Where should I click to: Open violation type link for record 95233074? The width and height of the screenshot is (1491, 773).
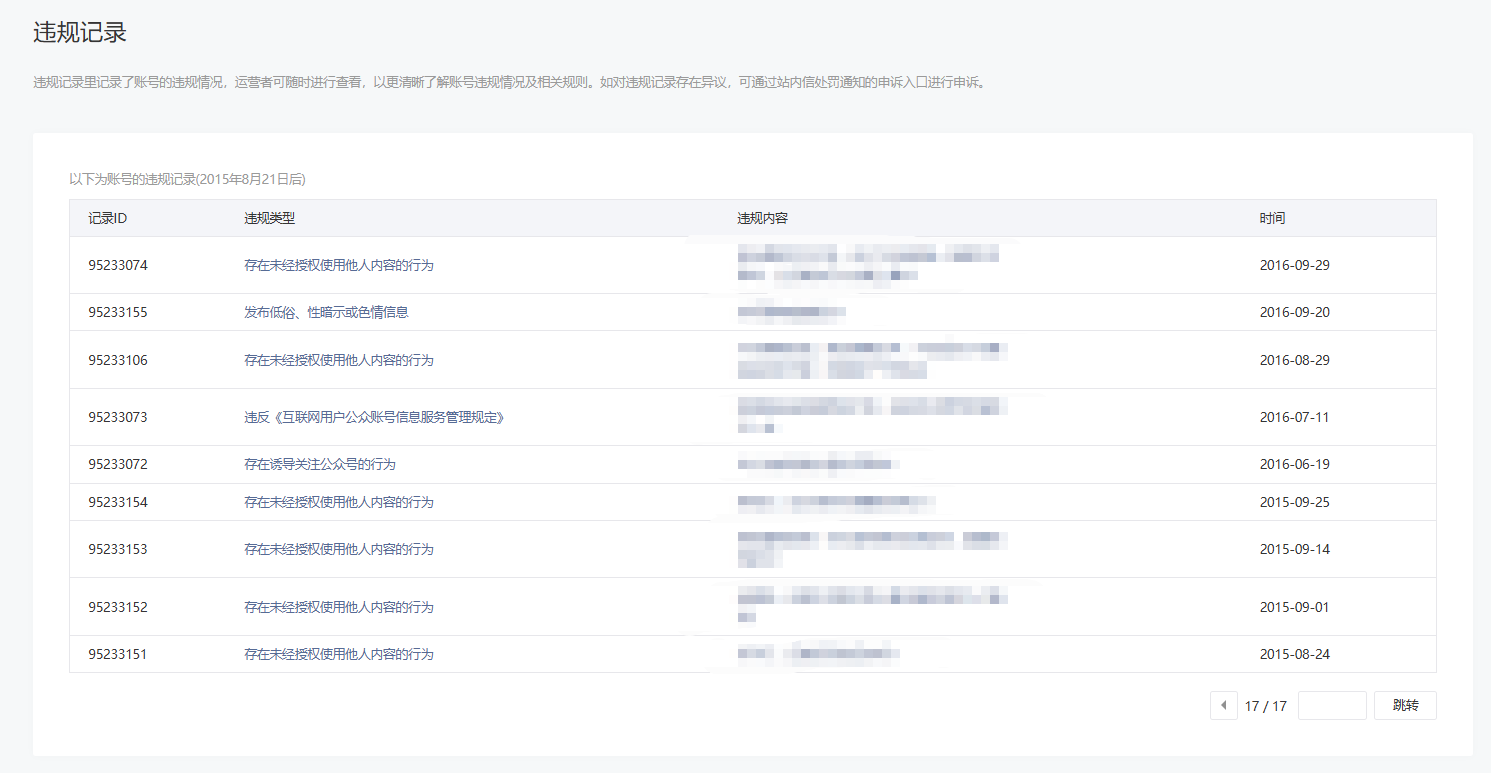point(339,265)
